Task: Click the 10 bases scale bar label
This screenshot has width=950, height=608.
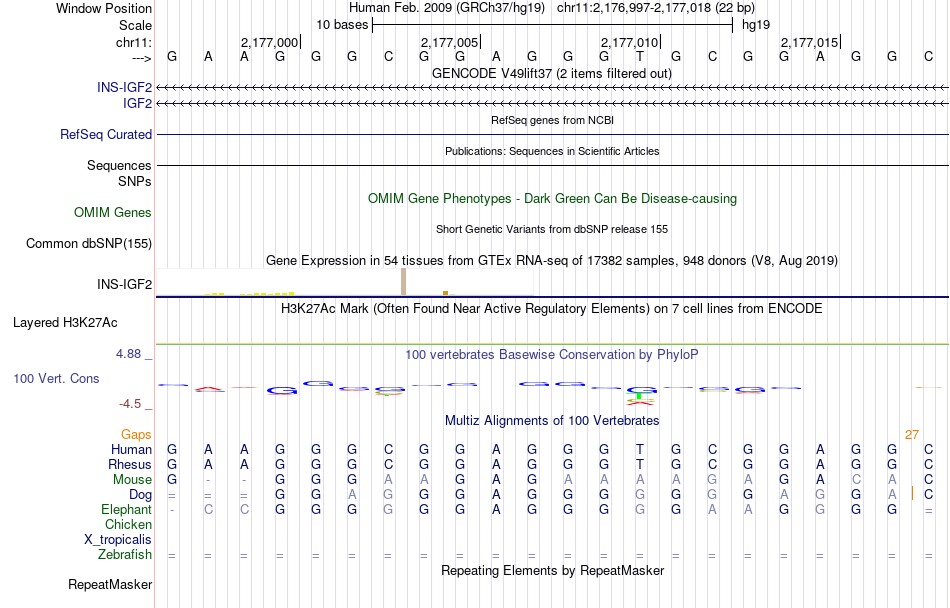Action: pos(342,25)
